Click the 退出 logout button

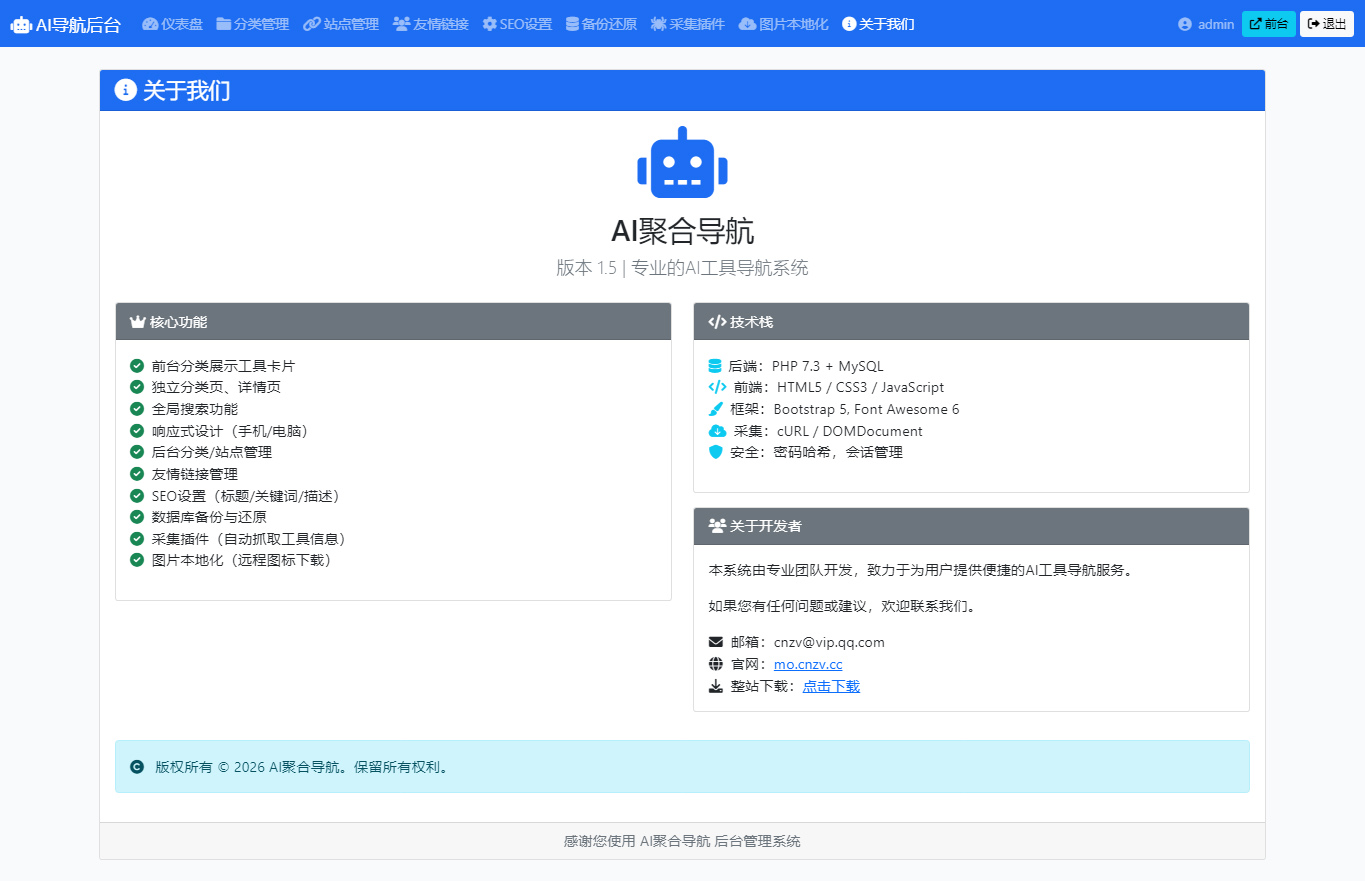1326,24
